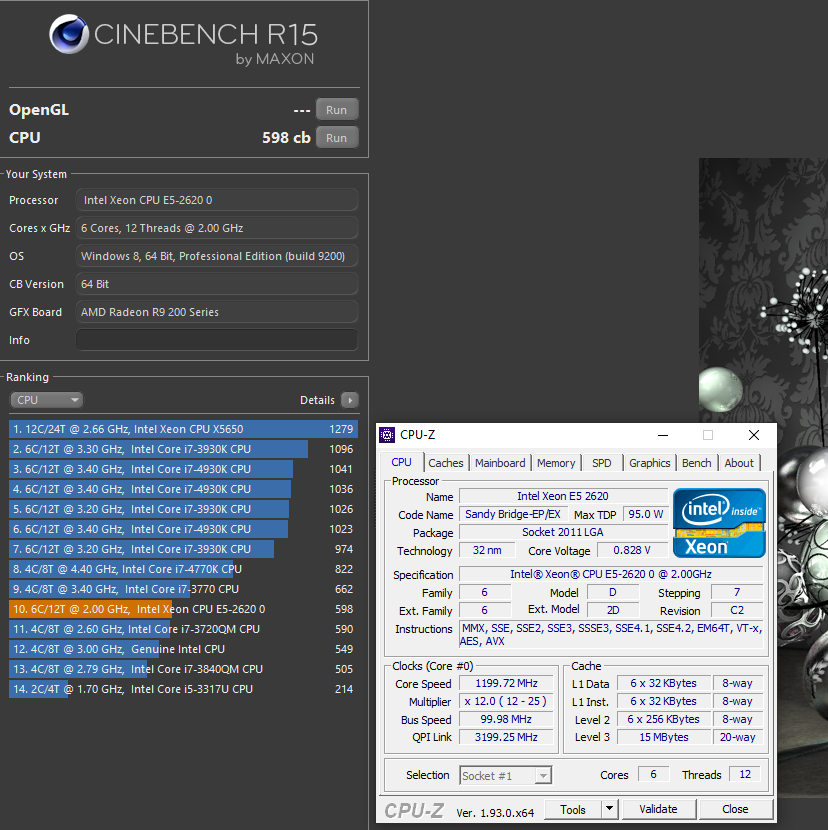Click the Bus Speed value 99.98 MHz

pyautogui.click(x=506, y=719)
